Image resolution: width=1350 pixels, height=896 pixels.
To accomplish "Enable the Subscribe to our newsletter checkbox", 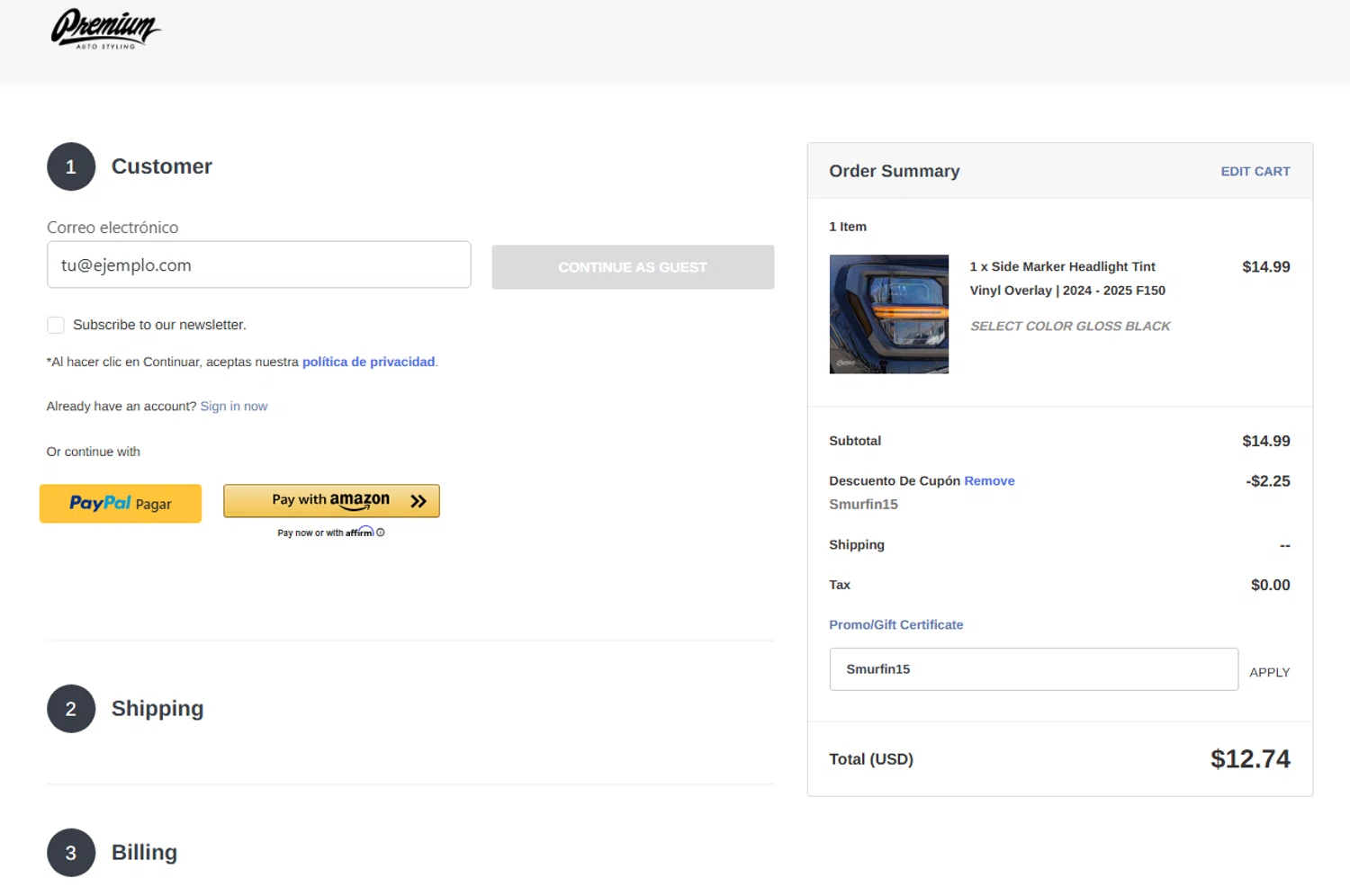I will [x=56, y=325].
